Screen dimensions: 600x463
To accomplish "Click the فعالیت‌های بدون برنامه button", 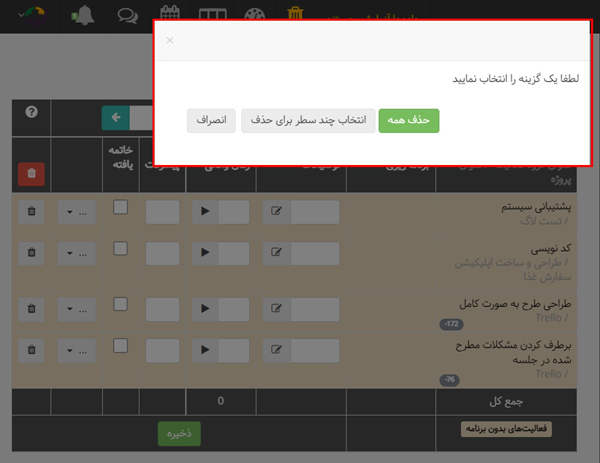I will pyautogui.click(x=506, y=429).
